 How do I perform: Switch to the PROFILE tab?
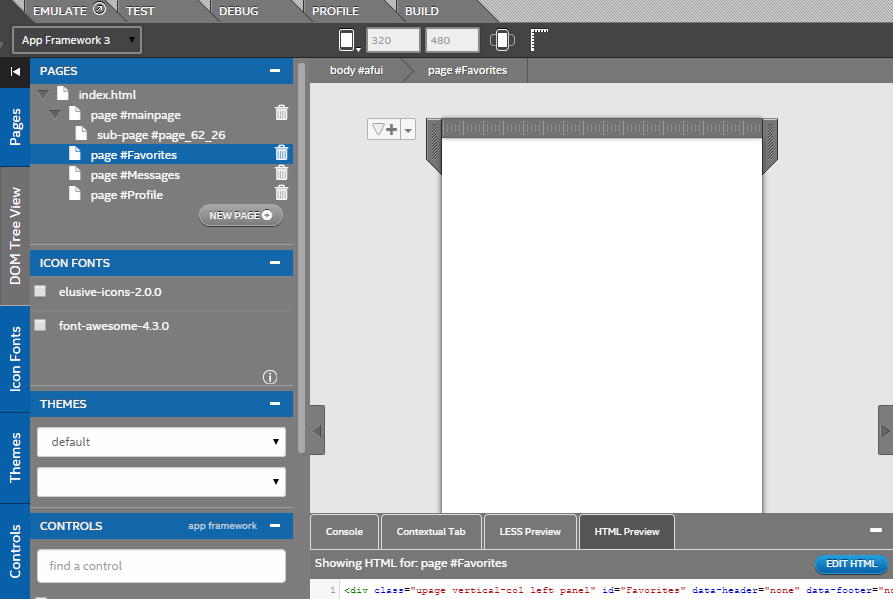335,11
